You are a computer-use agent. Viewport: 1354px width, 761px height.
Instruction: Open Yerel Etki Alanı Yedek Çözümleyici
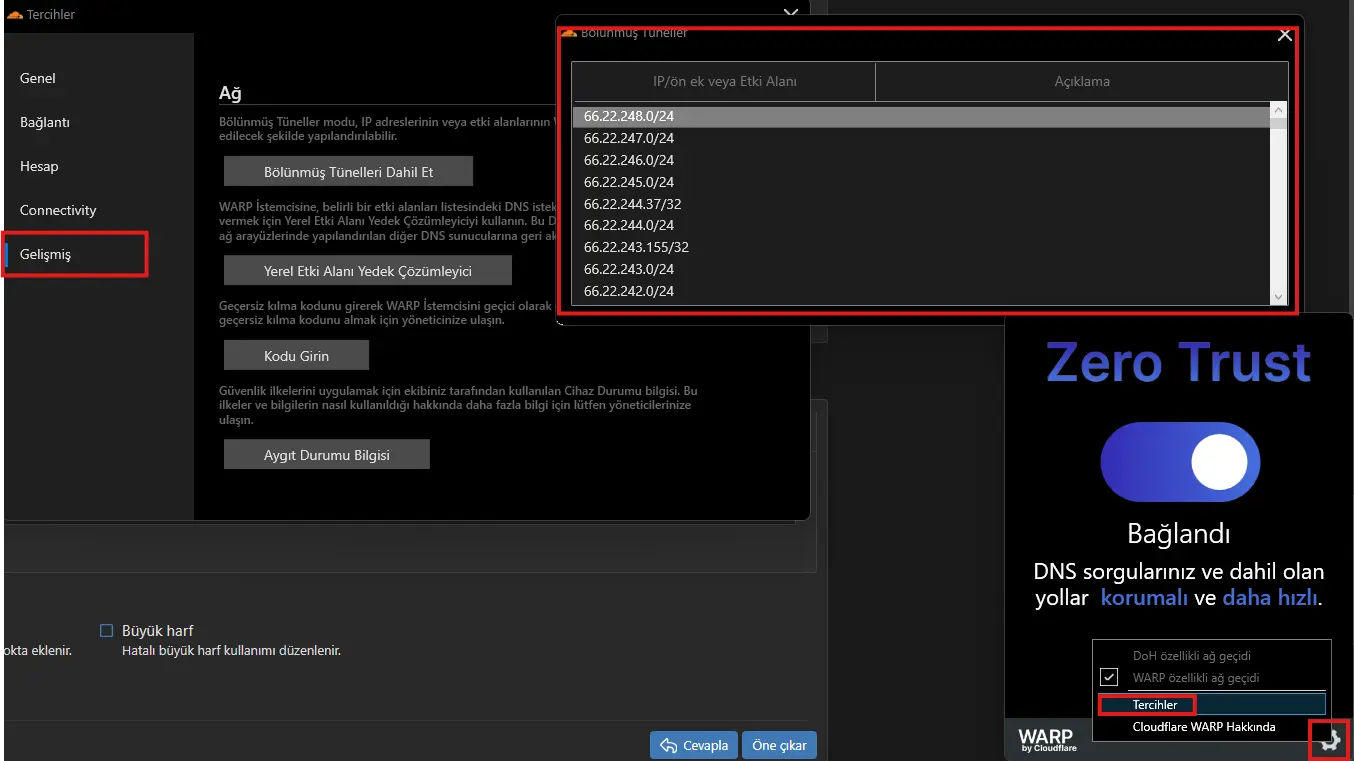pyautogui.click(x=368, y=270)
